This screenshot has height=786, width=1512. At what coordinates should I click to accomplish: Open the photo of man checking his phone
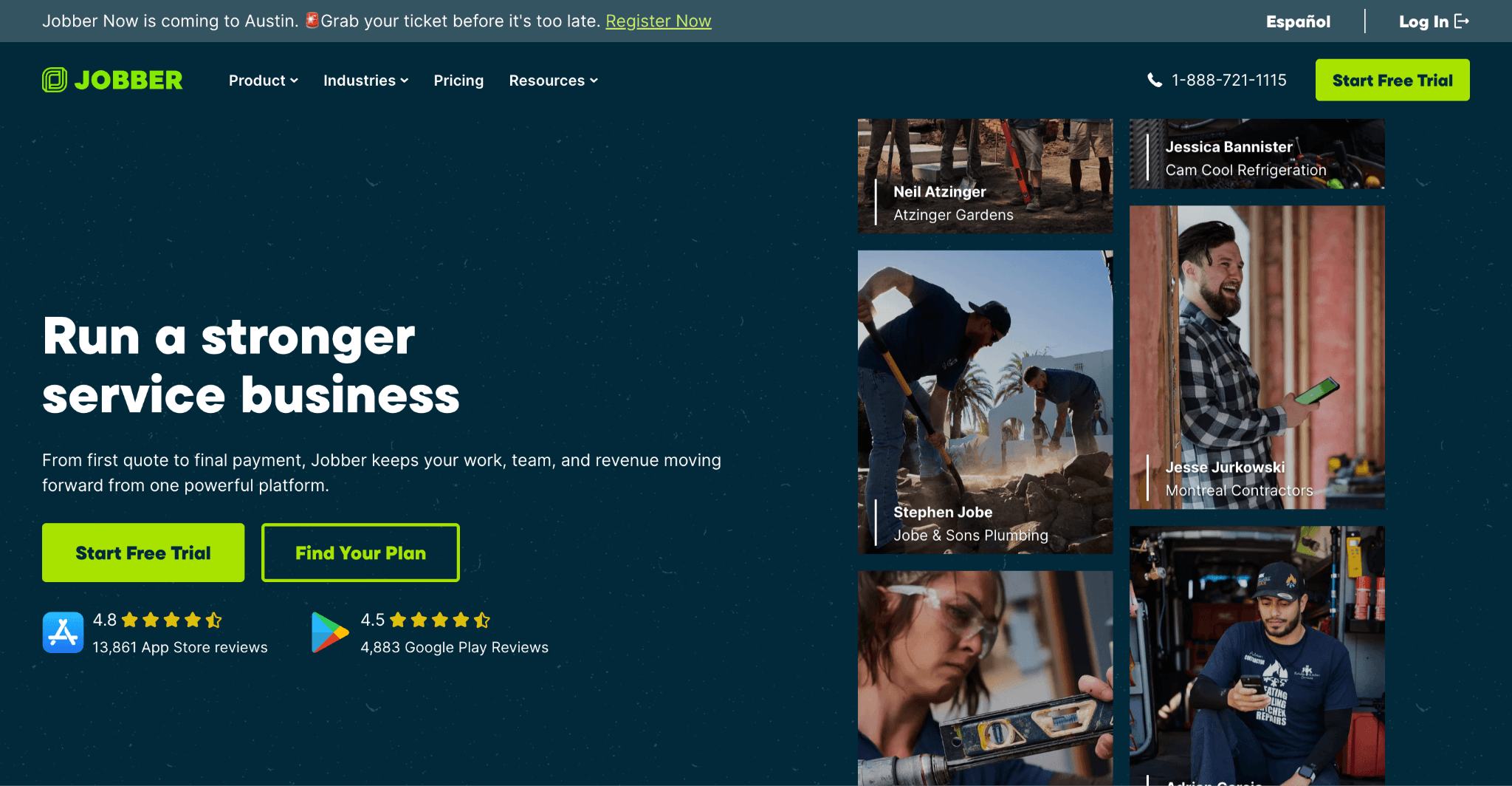click(x=1257, y=656)
